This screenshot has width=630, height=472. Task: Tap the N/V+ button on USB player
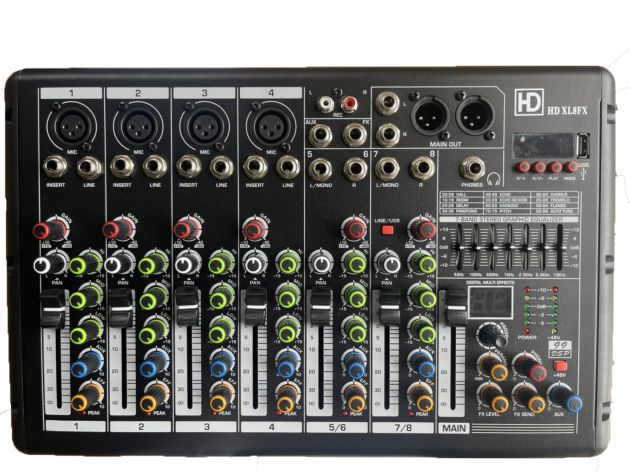coord(539,167)
